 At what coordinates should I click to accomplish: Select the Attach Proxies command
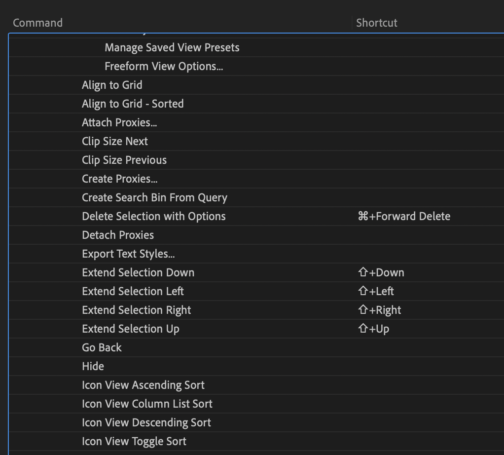pyautogui.click(x=119, y=122)
